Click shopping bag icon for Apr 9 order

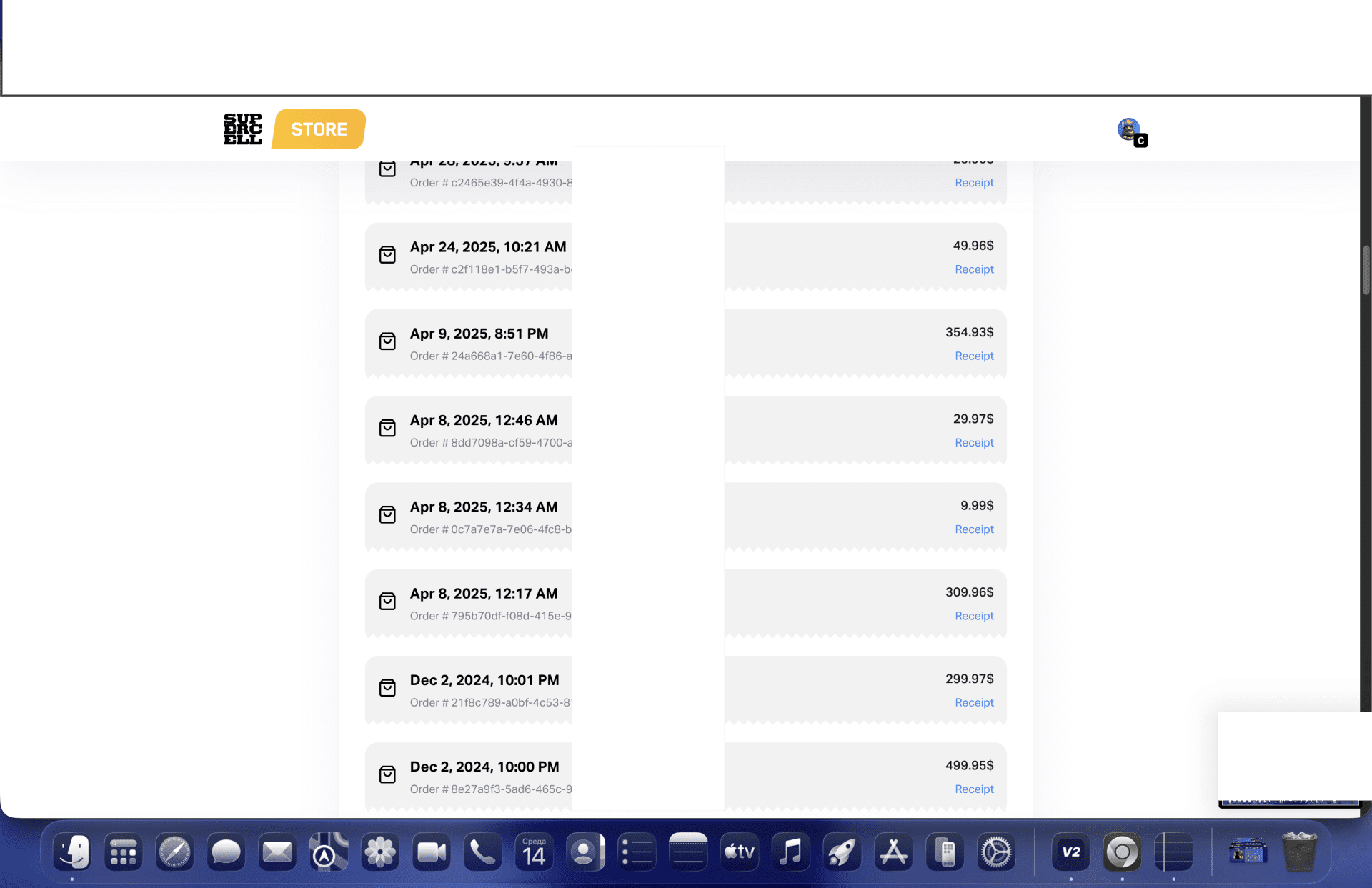387,341
